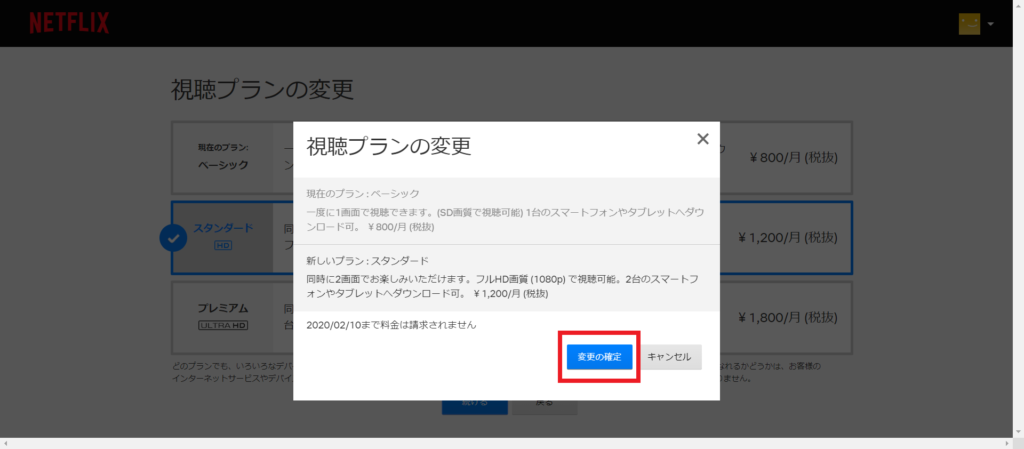The image size is (1024, 449).
Task: Click the ¥1,800/月 (税抜) price text
Action: click(x=788, y=317)
